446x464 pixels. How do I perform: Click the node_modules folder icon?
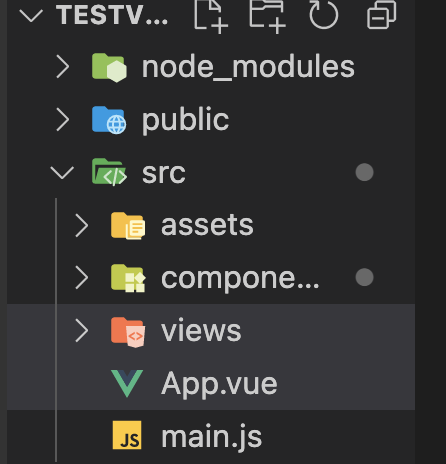pyautogui.click(x=109, y=68)
